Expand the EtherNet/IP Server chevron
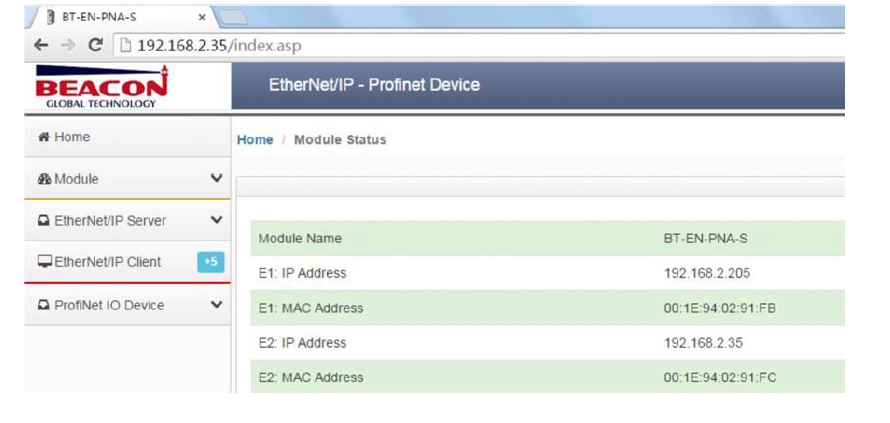890x423 pixels. (x=216, y=220)
